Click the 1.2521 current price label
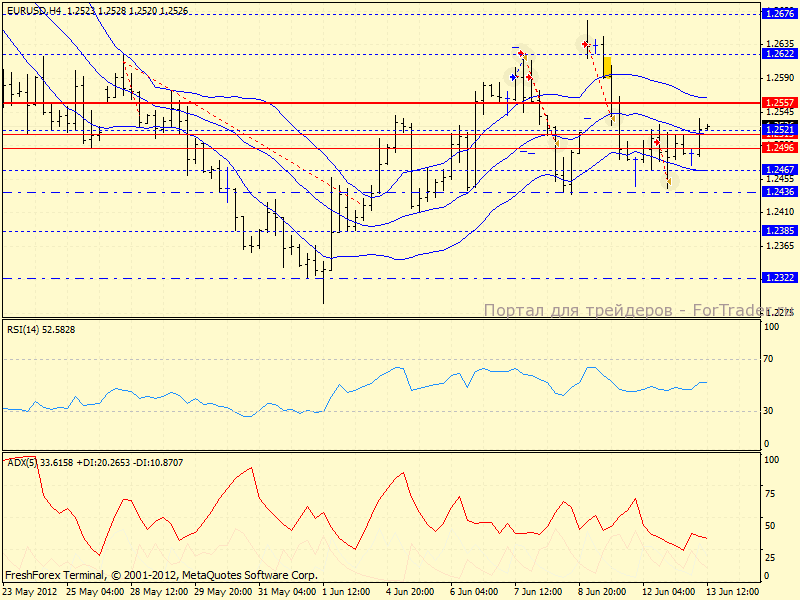 point(779,130)
